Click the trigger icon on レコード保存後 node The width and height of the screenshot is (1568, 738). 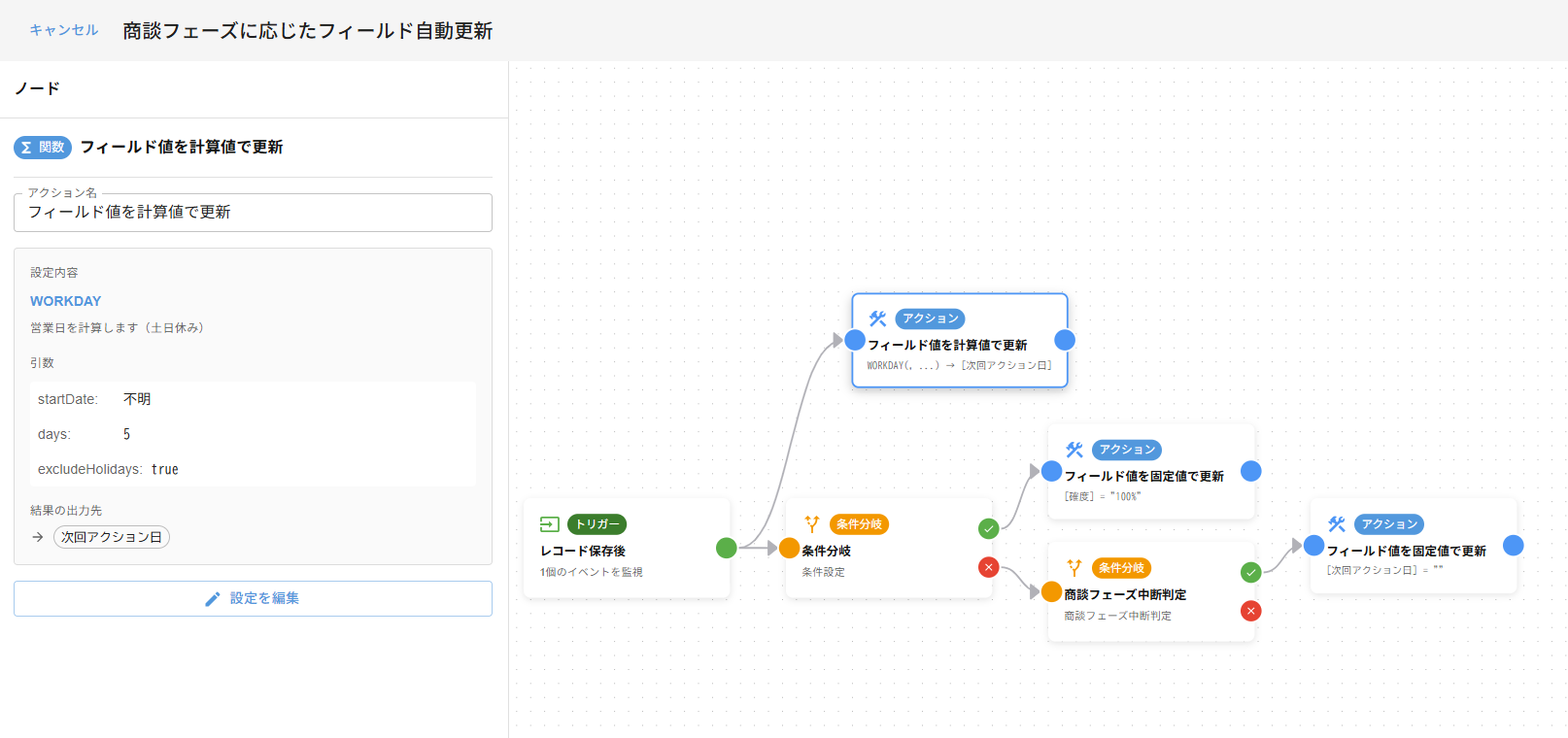pyautogui.click(x=549, y=524)
